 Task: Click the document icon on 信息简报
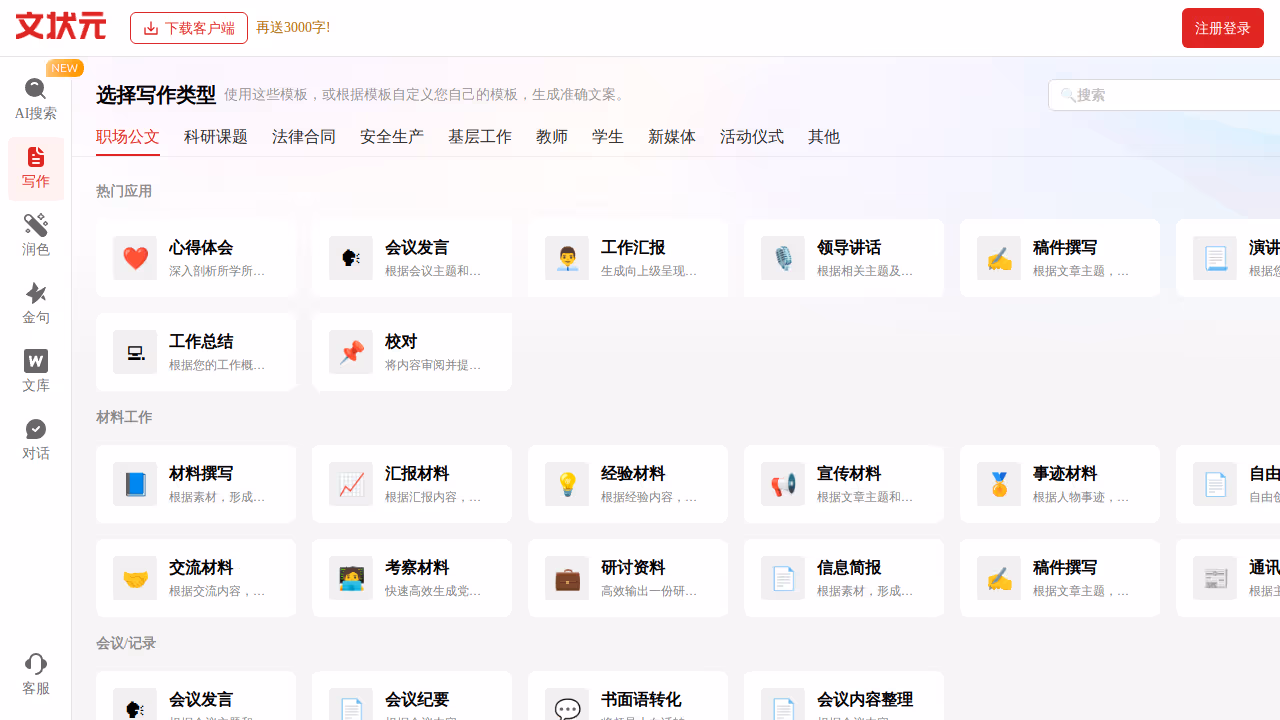[783, 578]
